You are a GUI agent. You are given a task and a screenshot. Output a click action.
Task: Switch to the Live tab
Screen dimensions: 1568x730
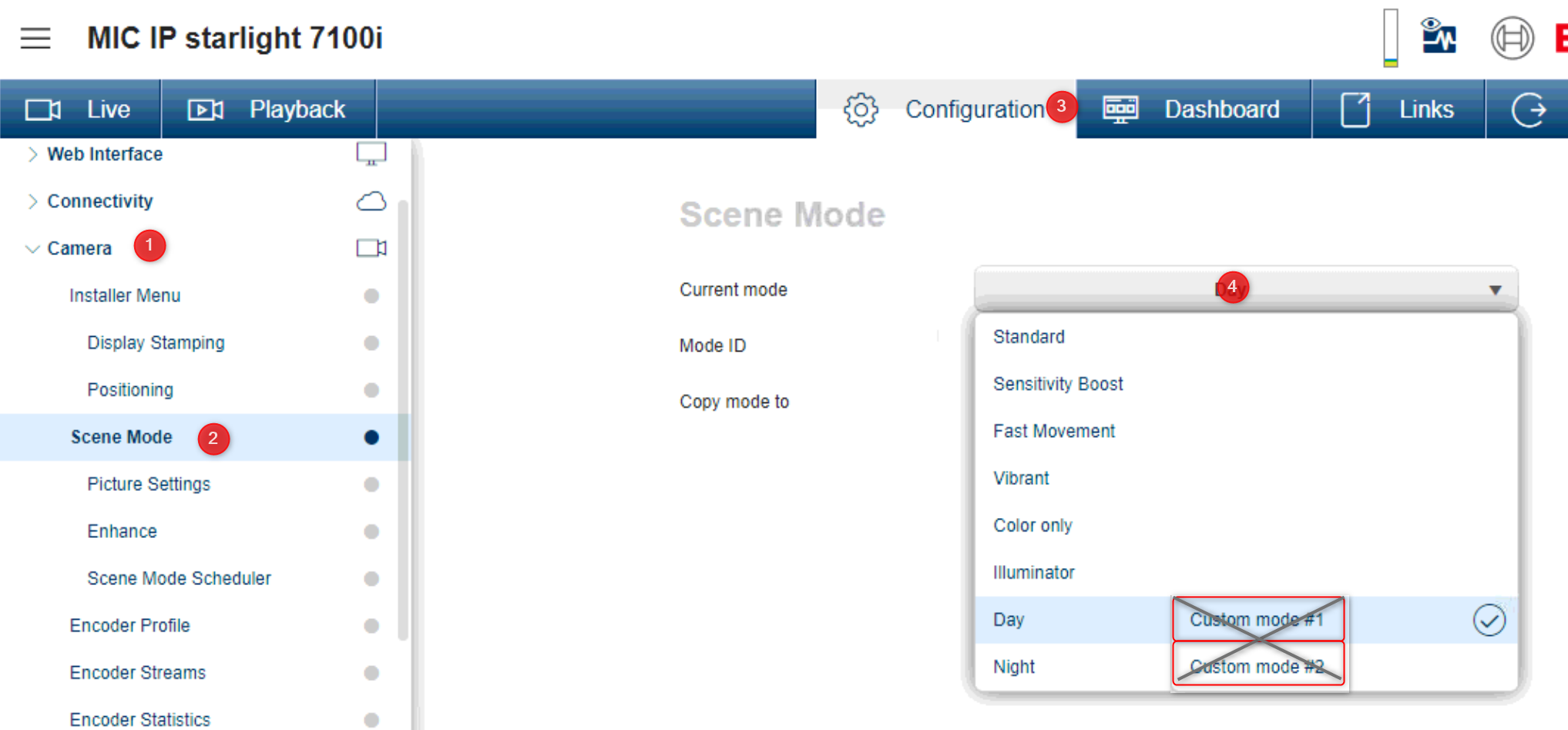[80, 109]
